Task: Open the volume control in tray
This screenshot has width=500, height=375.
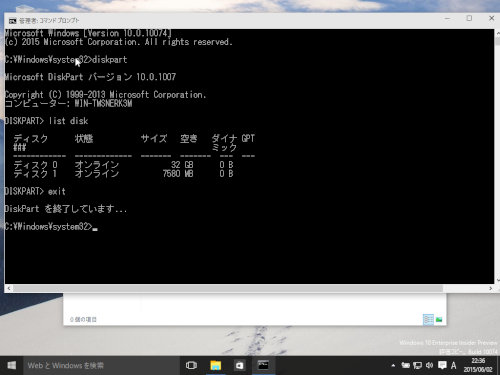Action: tap(429, 366)
